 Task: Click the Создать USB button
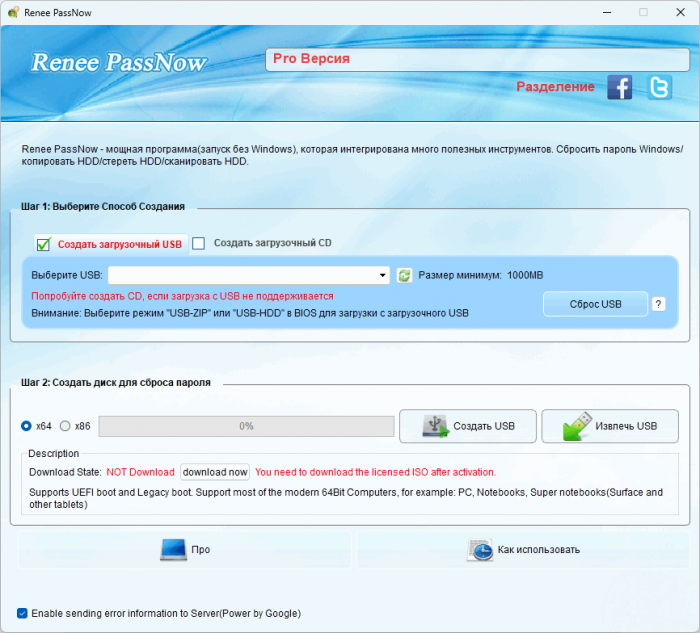tap(468, 426)
